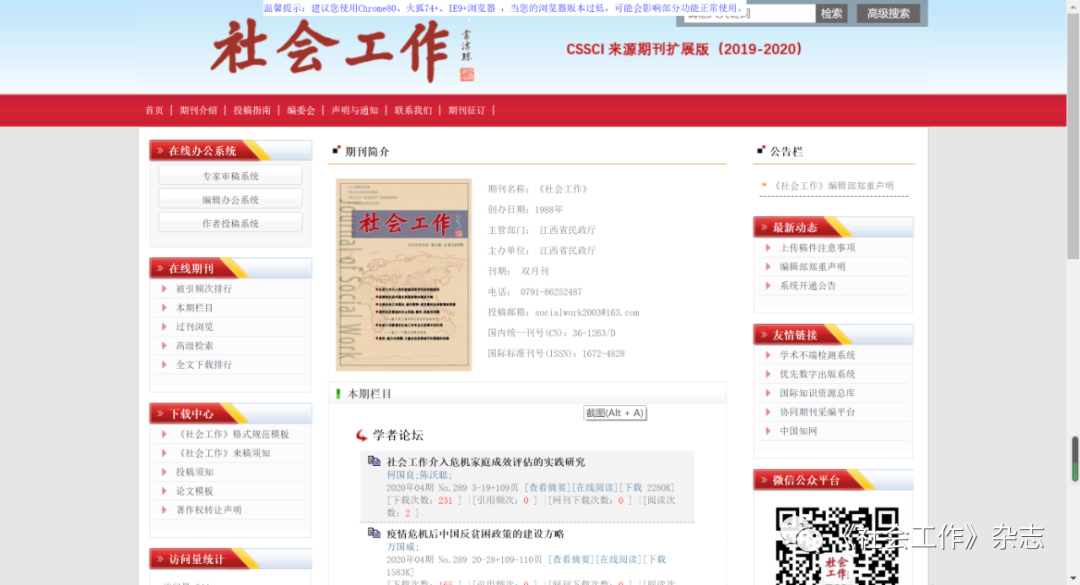1080x585 pixels.
Task: Click the WeChat QR code image
Action: (838, 546)
